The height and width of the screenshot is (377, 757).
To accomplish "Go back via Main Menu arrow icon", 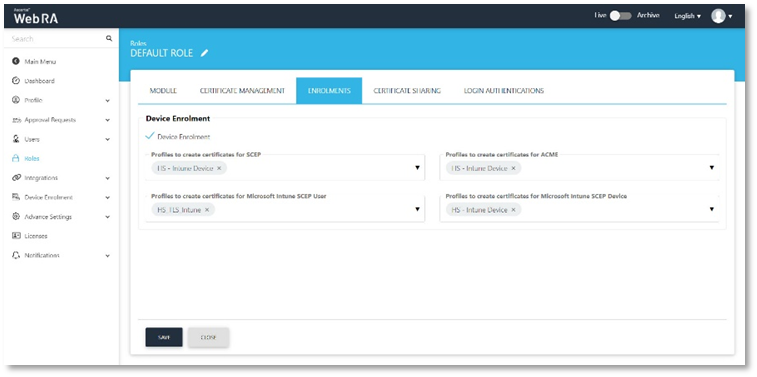I will click(x=15, y=62).
